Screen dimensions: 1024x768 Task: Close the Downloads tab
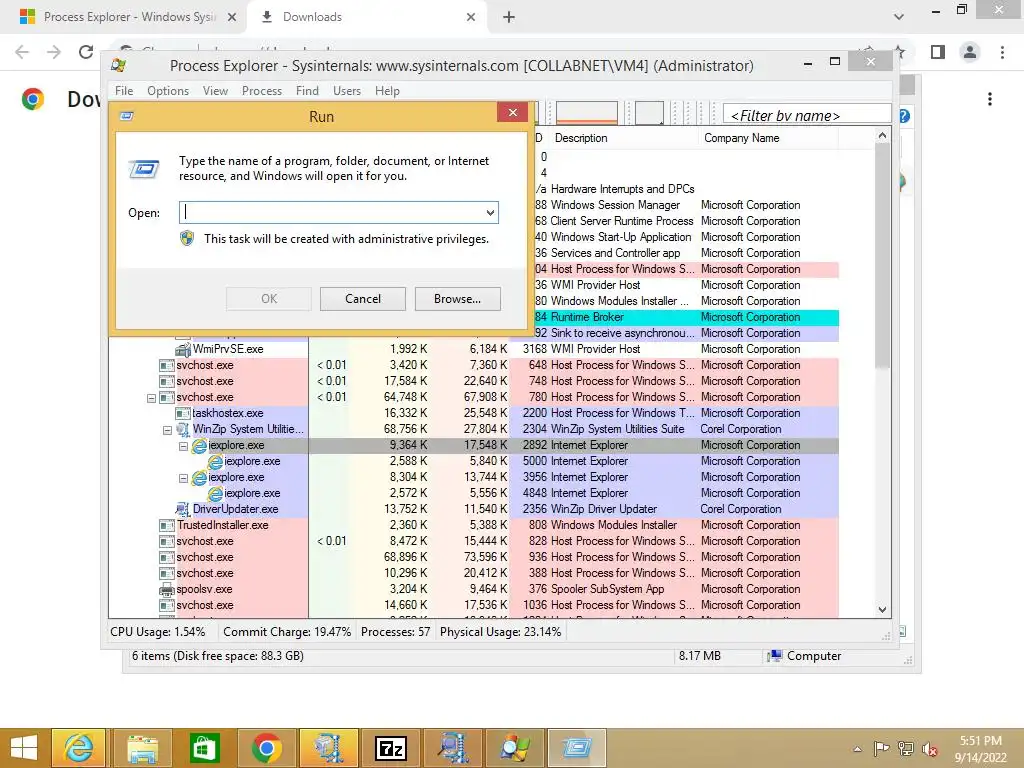(471, 17)
